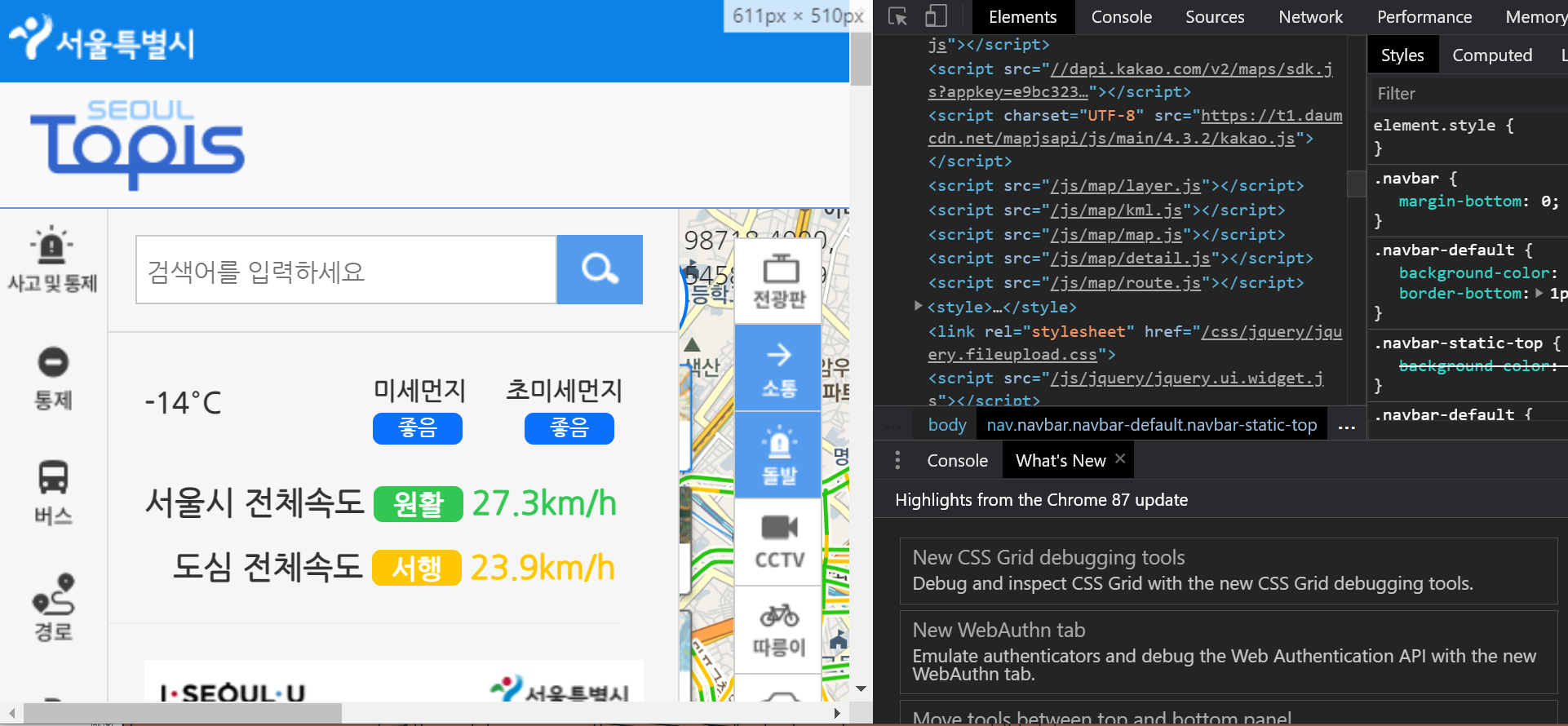This screenshot has height=726, width=1568.
Task: Expand the collapsed style element node
Action: pyautogui.click(x=919, y=307)
